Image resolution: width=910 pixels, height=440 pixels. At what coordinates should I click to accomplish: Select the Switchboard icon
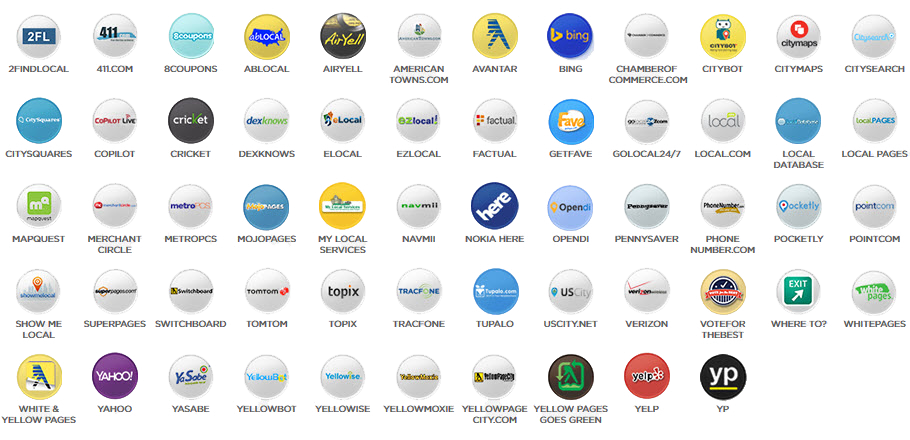(x=191, y=291)
